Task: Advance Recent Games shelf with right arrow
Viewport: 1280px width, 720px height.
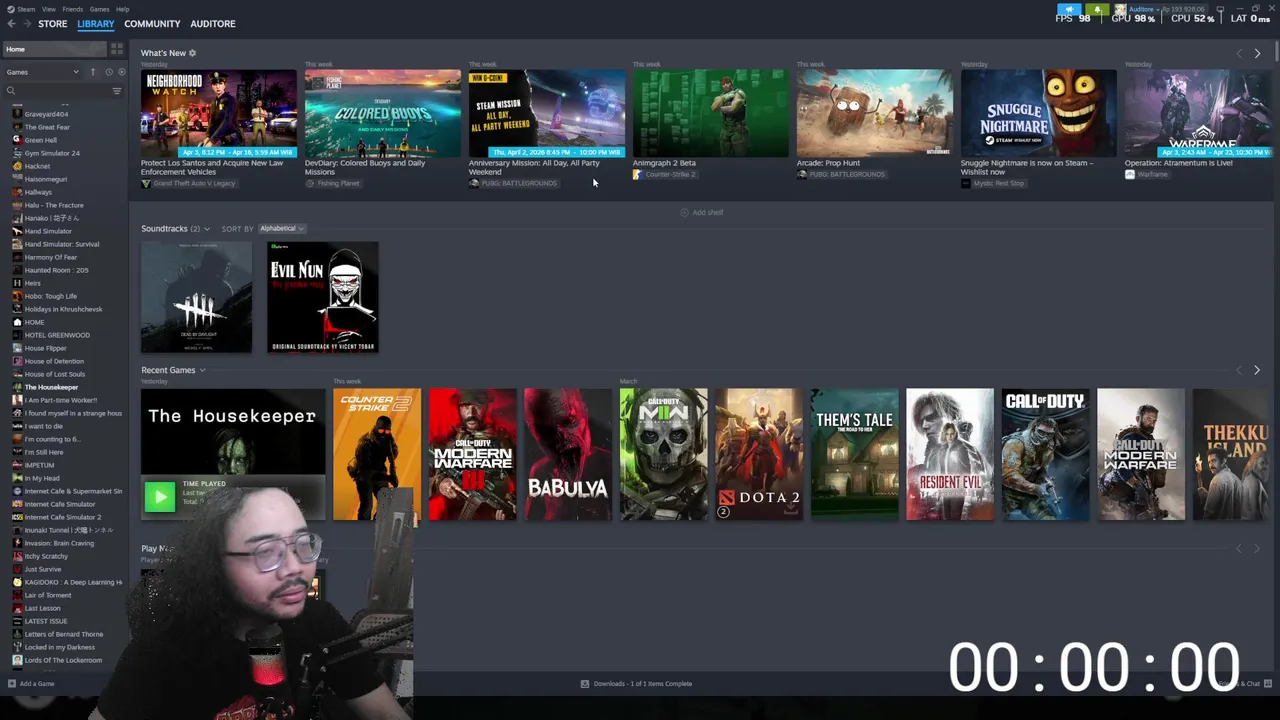Action: tap(1257, 370)
